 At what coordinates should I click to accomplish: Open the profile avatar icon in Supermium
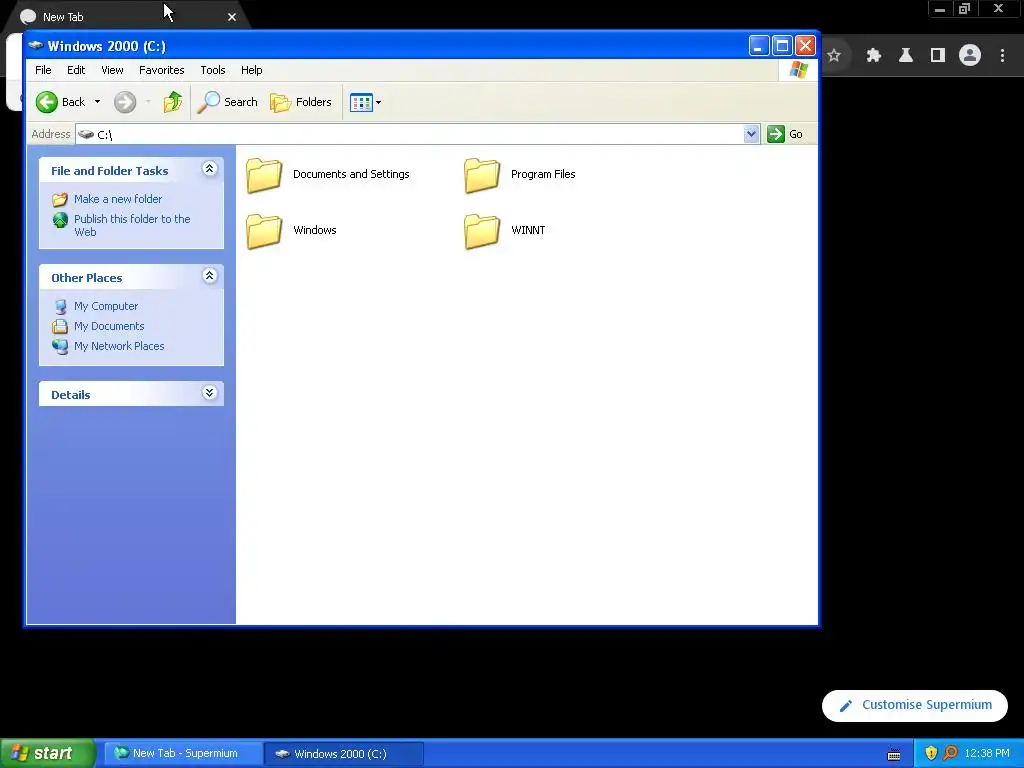[970, 56]
